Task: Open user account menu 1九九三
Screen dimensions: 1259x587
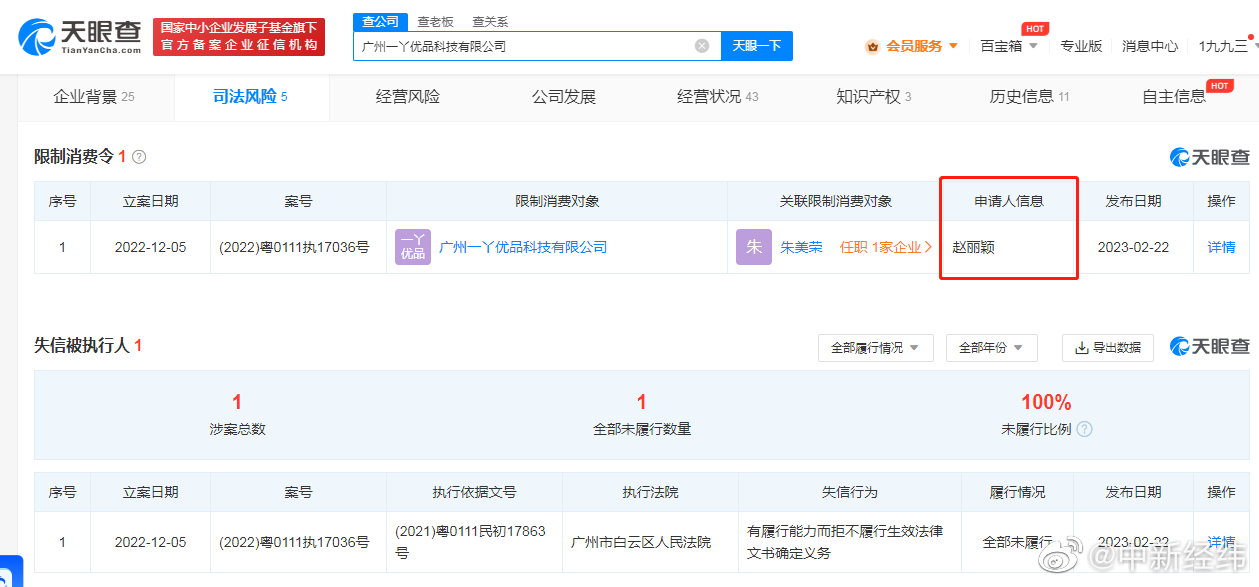Action: click(1228, 46)
